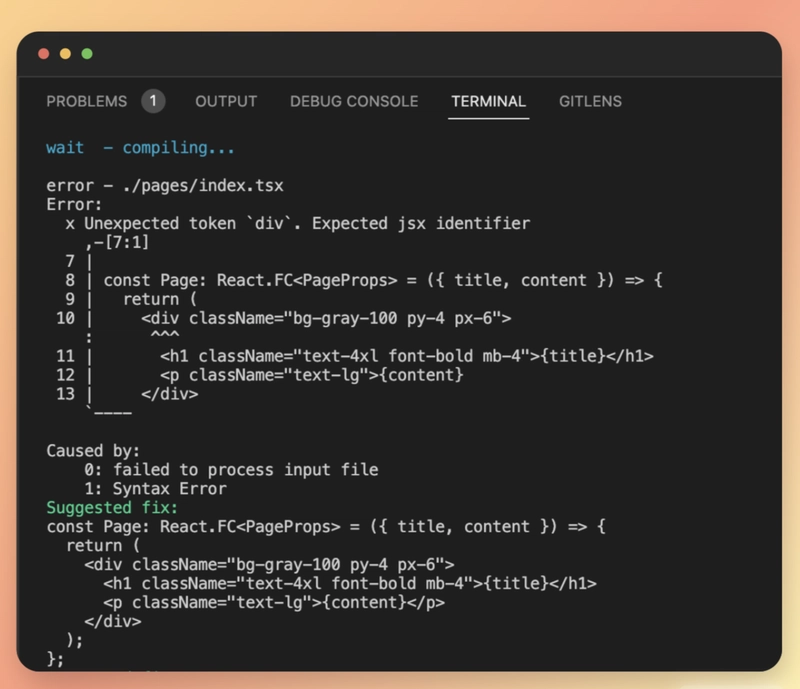Activate the TERMINAL tab
Viewport: 800px width, 689px height.
point(488,101)
